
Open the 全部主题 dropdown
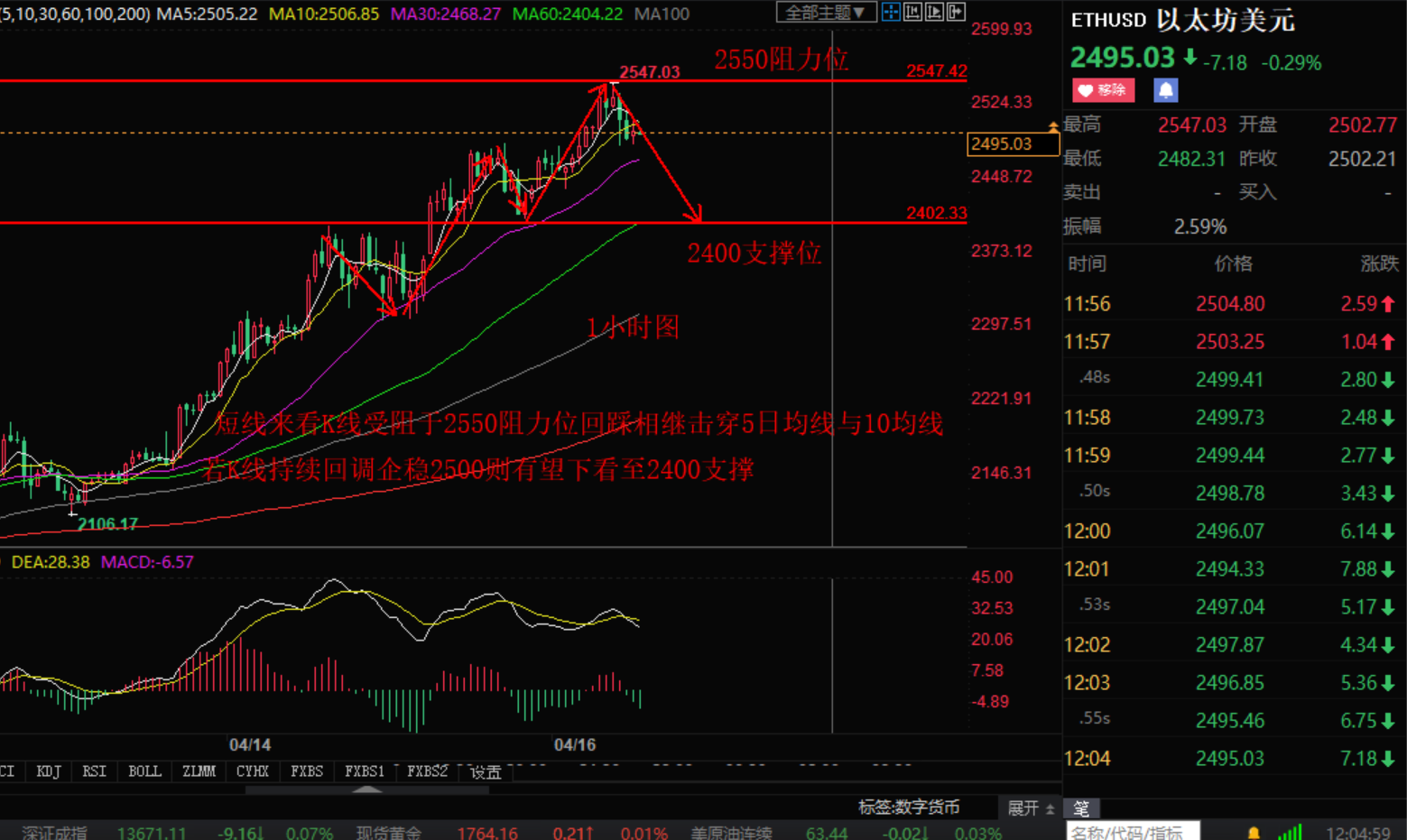(x=826, y=12)
